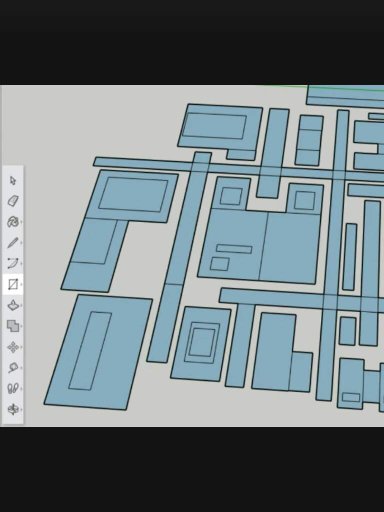Open the overlapping-squares solid tools
Screen dimensions: 384x512
(x=13, y=326)
